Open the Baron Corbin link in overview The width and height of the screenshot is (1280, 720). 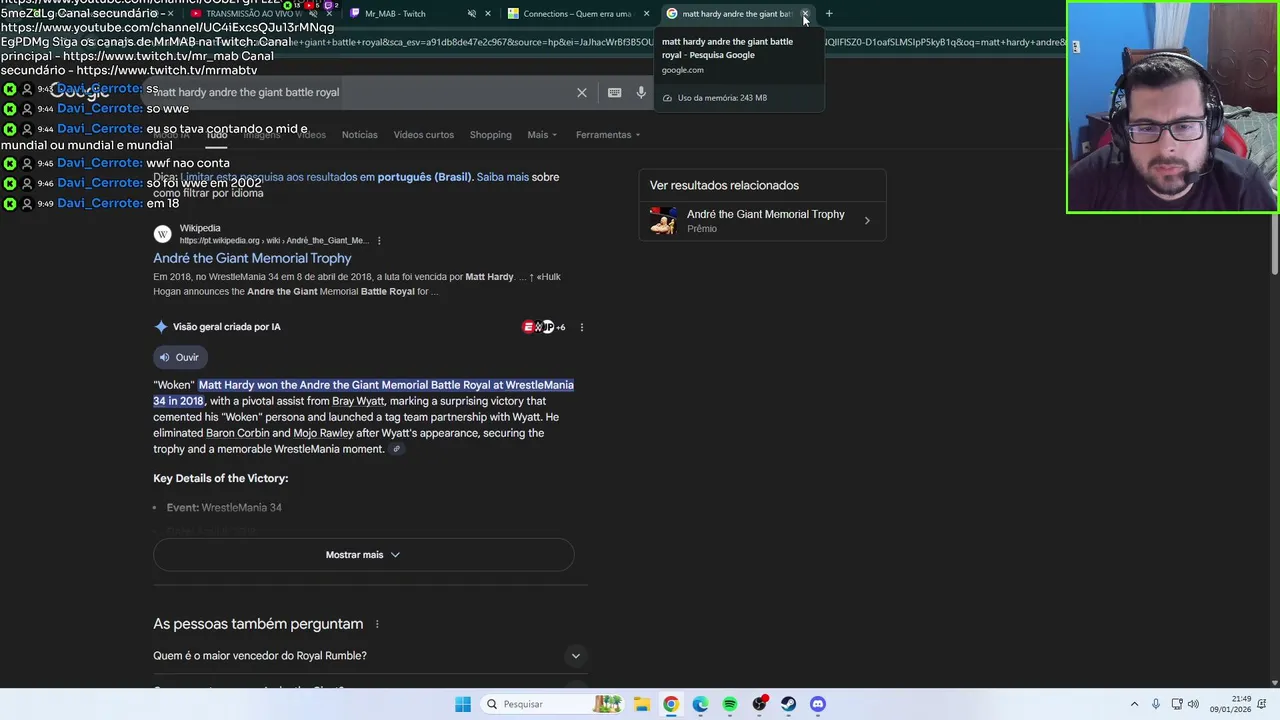coord(237,433)
